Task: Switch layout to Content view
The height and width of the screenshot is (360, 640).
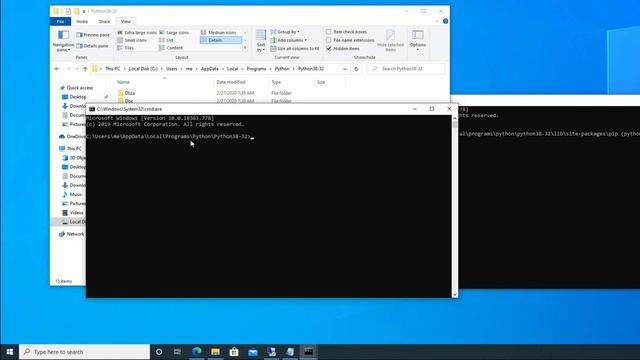Action: click(171, 48)
